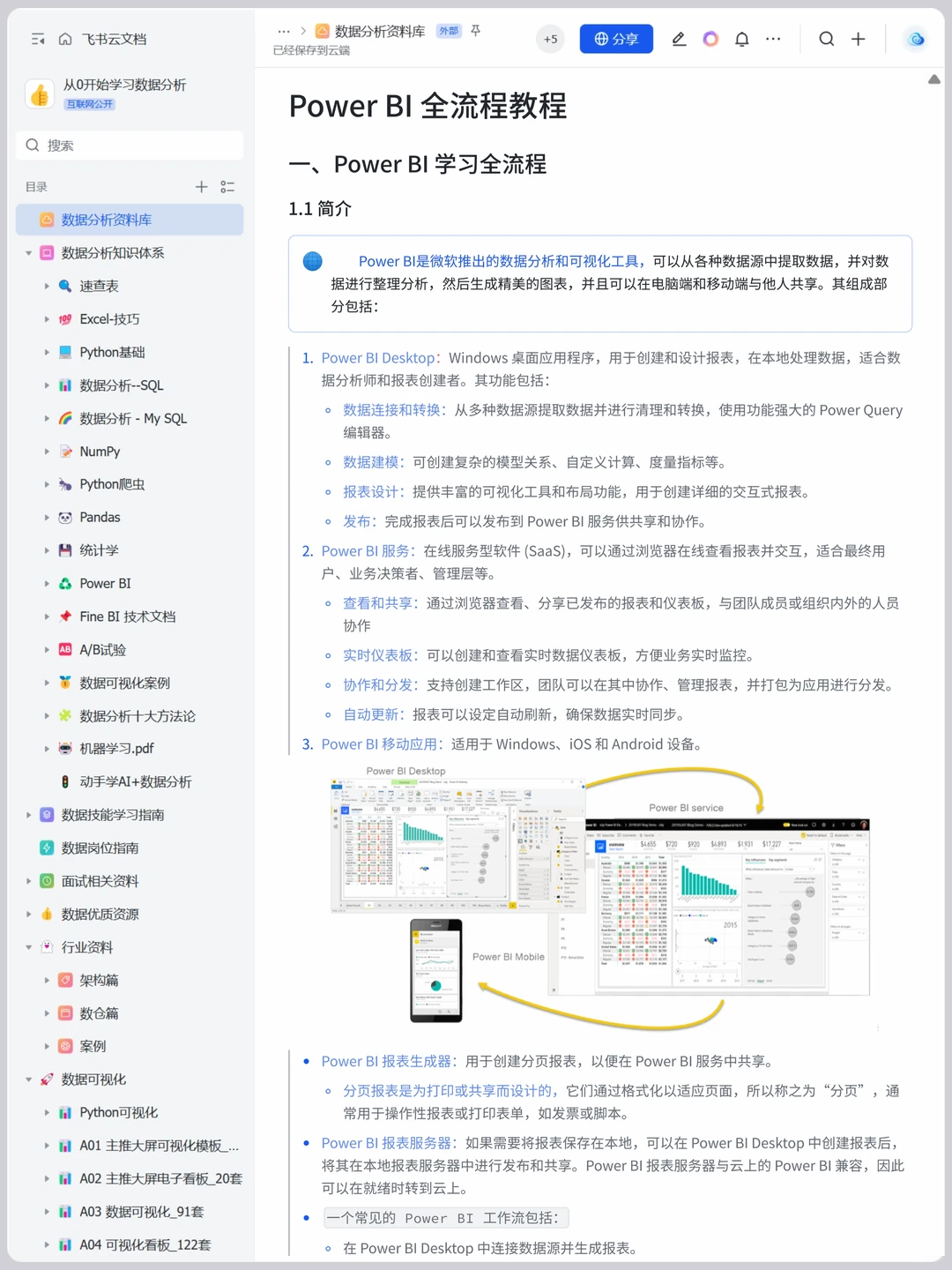Expand the NumPy tree item
Image resolution: width=952 pixels, height=1270 pixels.
tap(48, 451)
